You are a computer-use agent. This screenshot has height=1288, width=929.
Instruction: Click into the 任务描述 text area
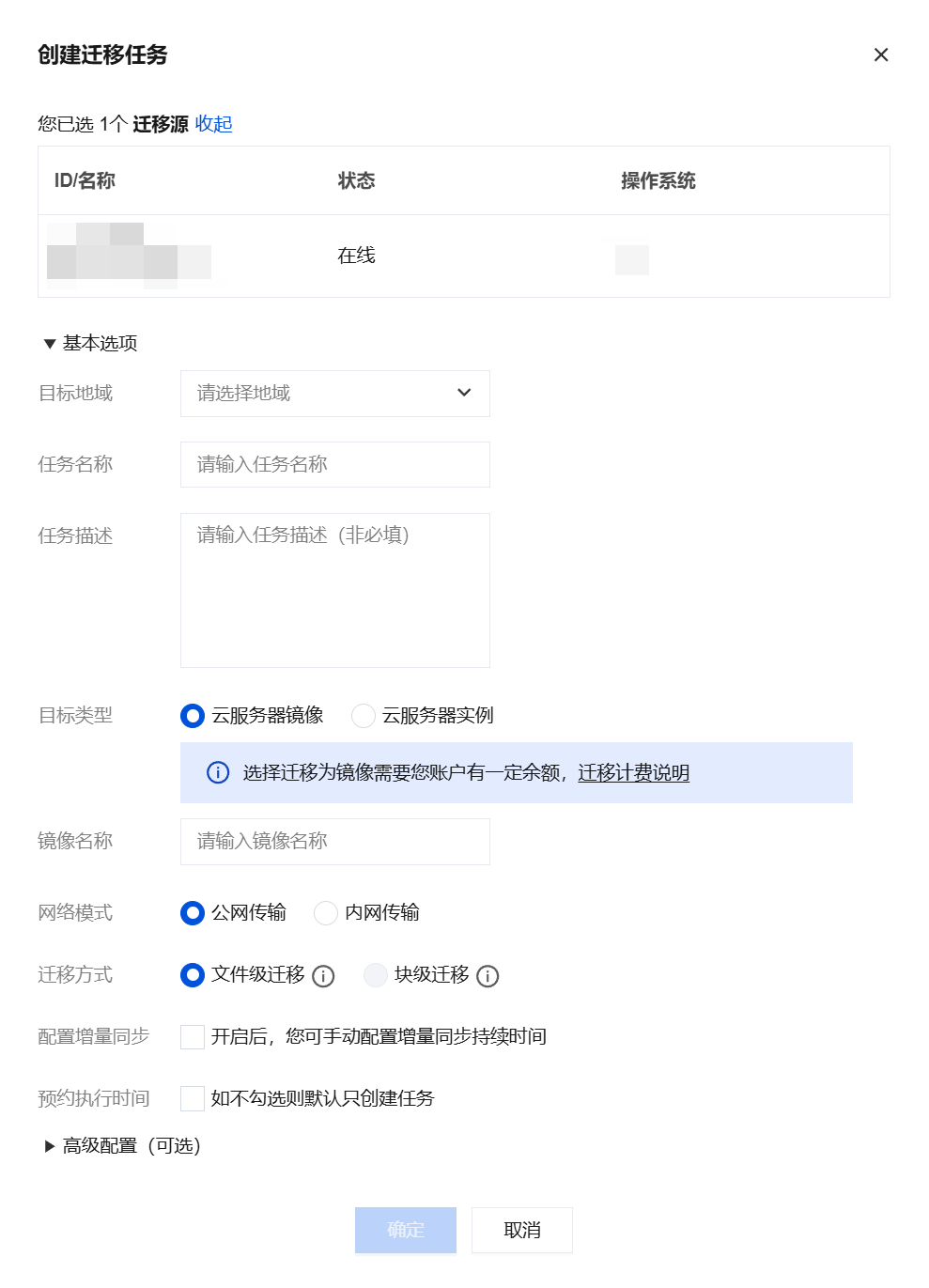(335, 590)
